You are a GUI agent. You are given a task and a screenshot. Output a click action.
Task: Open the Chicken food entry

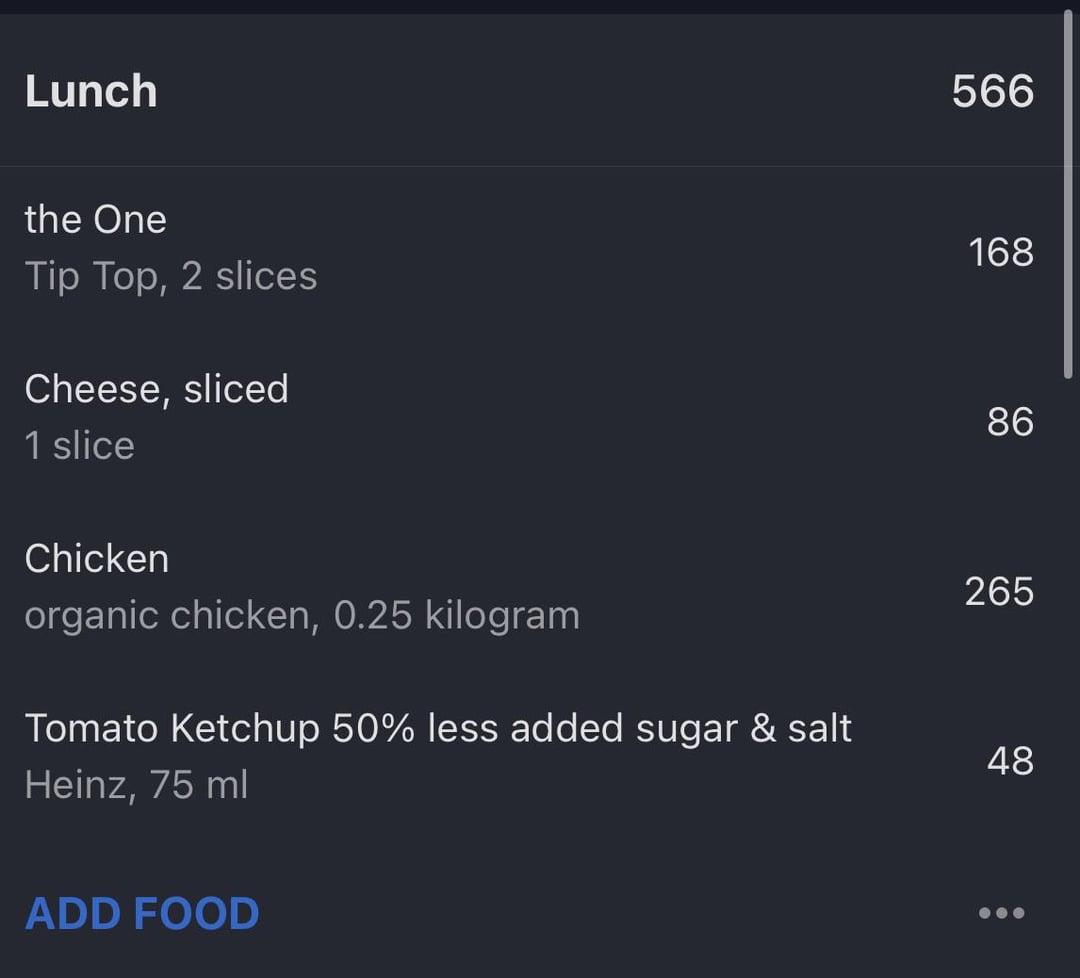tap(530, 590)
